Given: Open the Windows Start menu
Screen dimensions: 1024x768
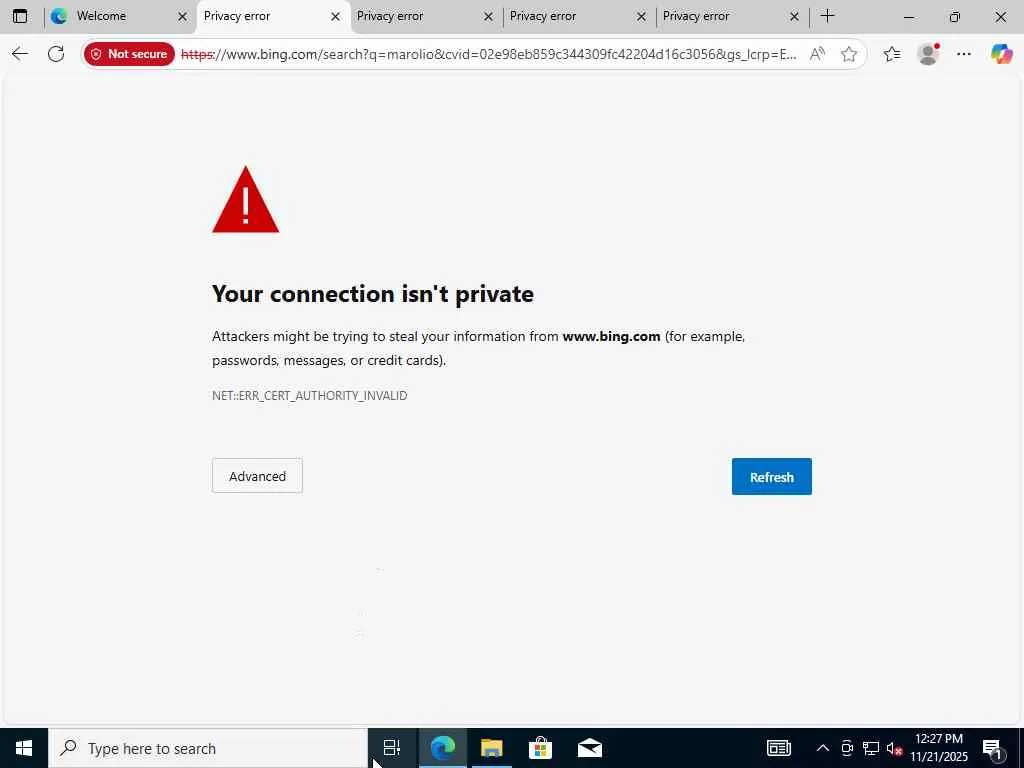Looking at the screenshot, I should (x=24, y=748).
